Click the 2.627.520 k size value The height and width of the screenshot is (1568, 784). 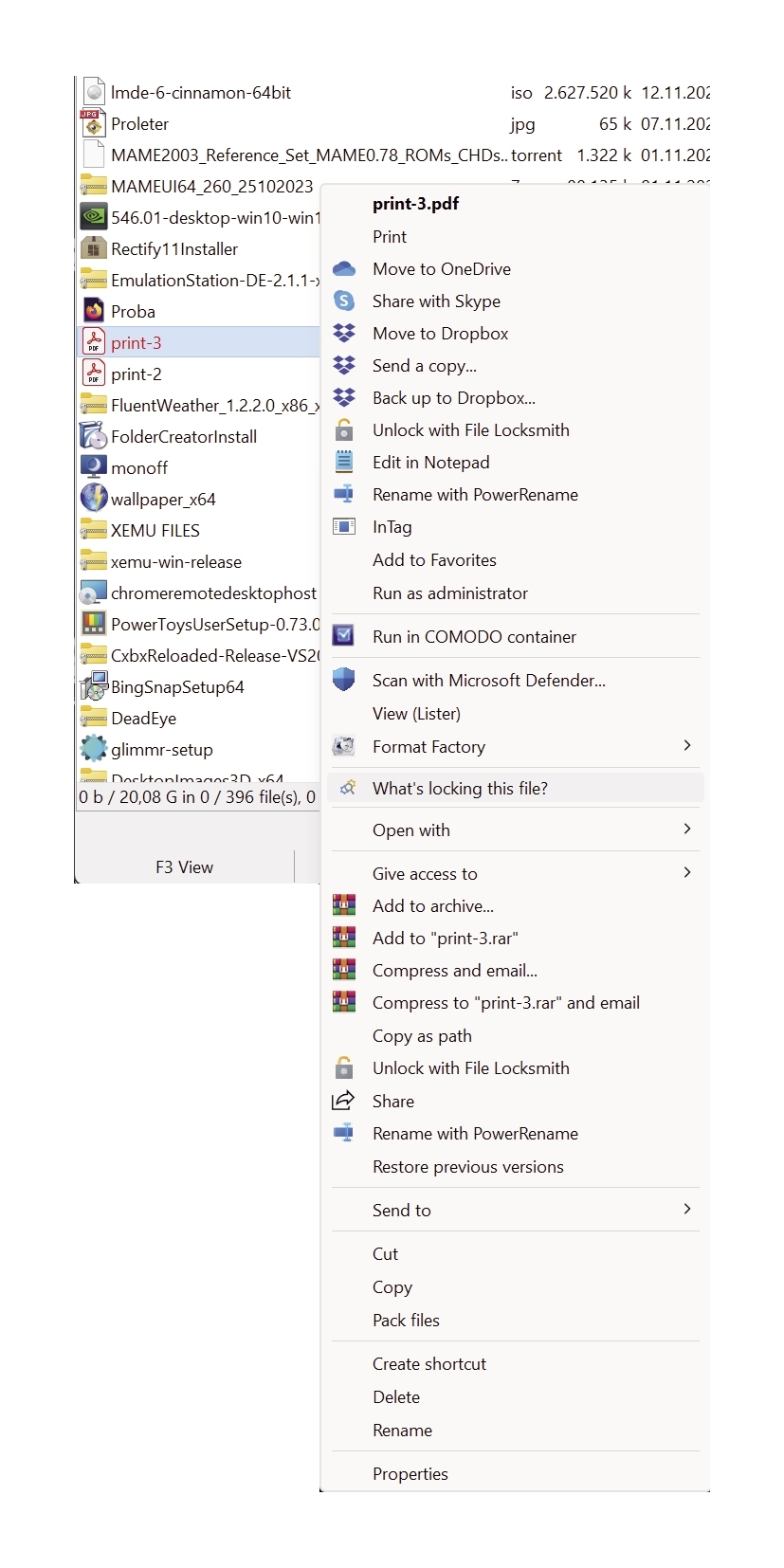coord(588,93)
